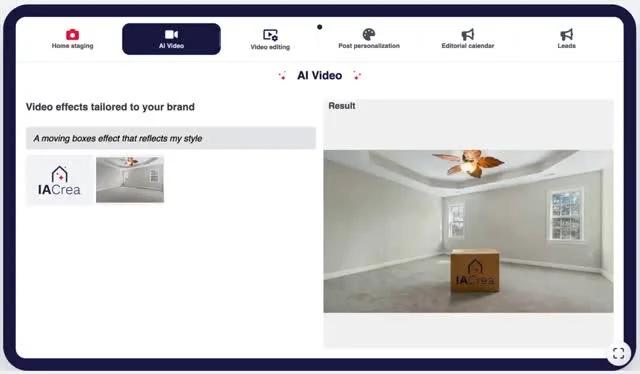Viewport: 640px width, 374px height.
Task: Click the Home staging camera icon
Action: (72, 34)
